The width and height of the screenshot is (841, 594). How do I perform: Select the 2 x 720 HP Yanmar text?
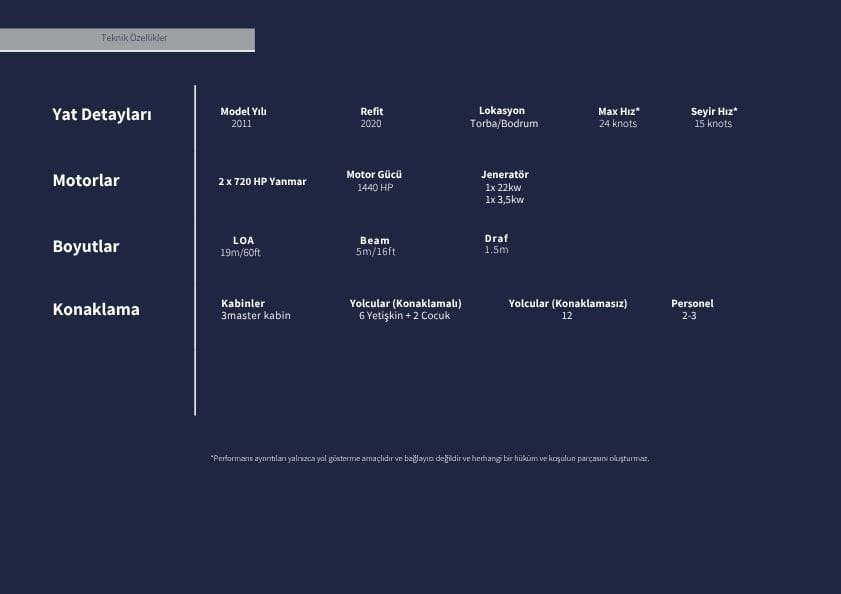(262, 181)
